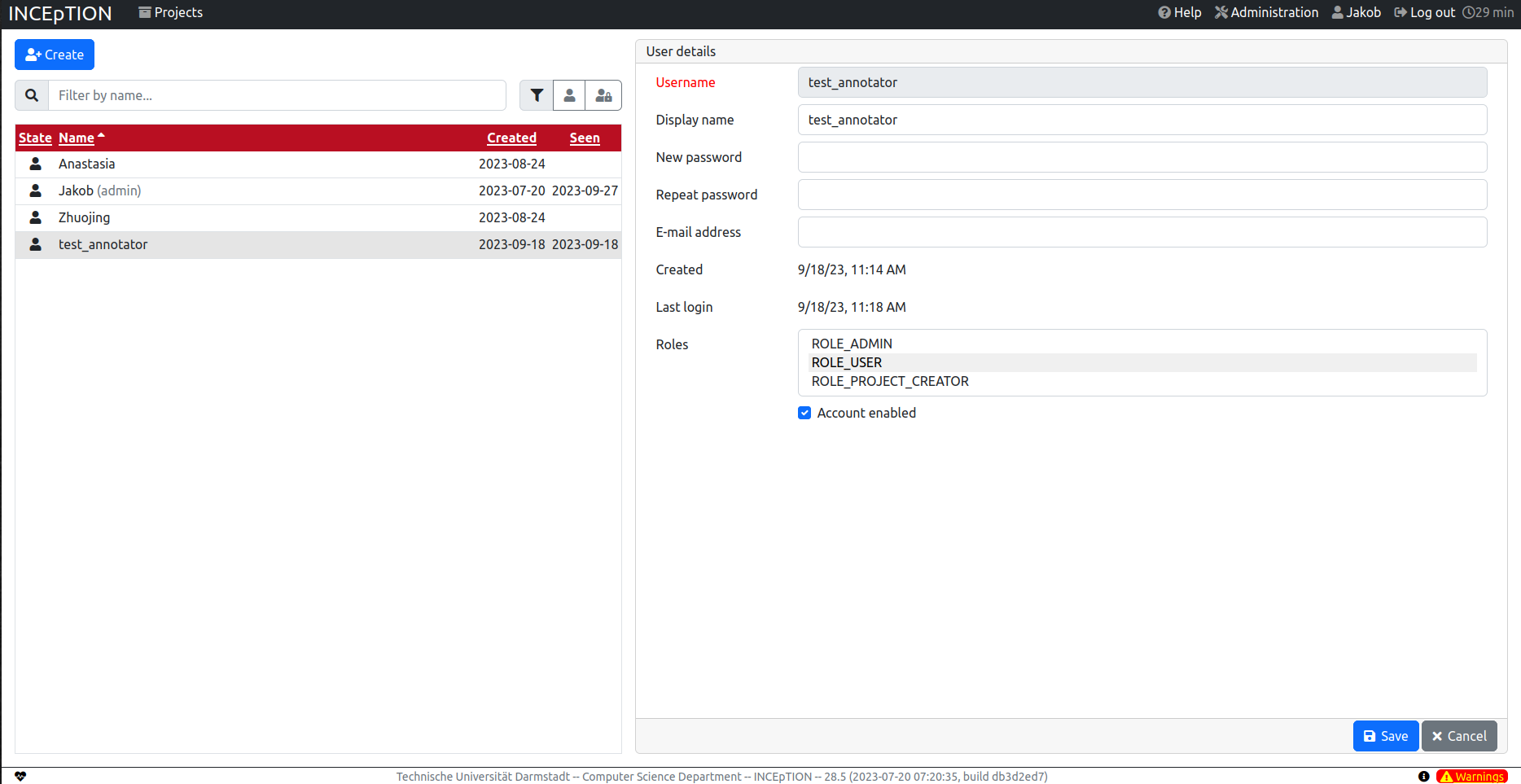Click the user icon beside Anastasia
The image size is (1521, 784).
tap(36, 164)
